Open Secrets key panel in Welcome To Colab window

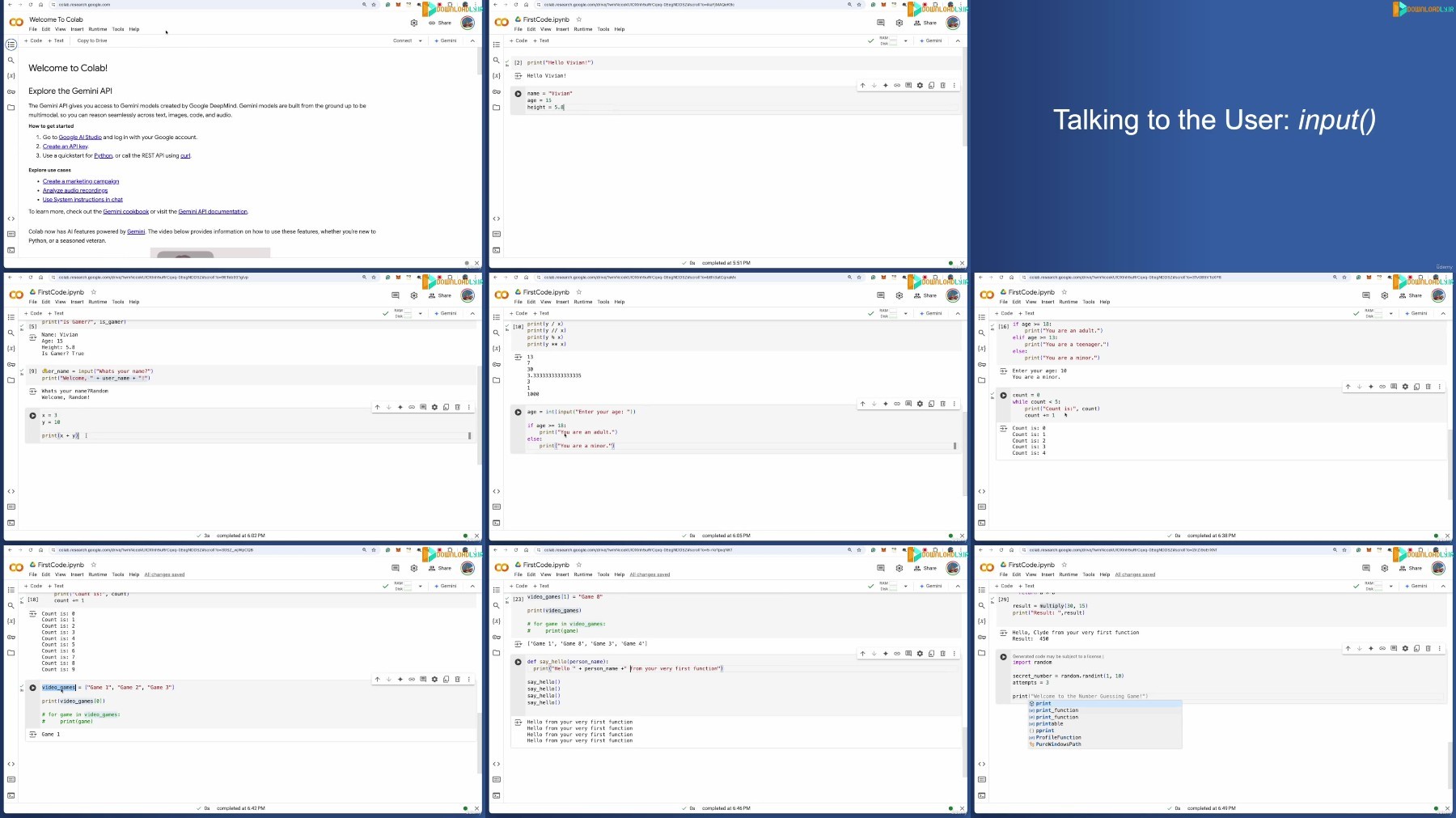click(11, 91)
